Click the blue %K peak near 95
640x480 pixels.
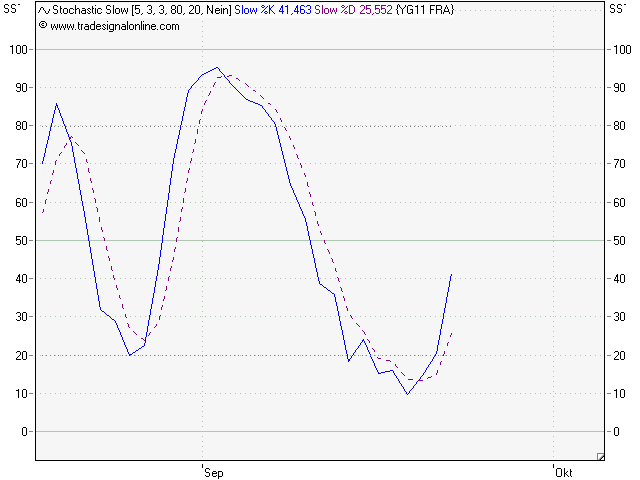pos(217,67)
